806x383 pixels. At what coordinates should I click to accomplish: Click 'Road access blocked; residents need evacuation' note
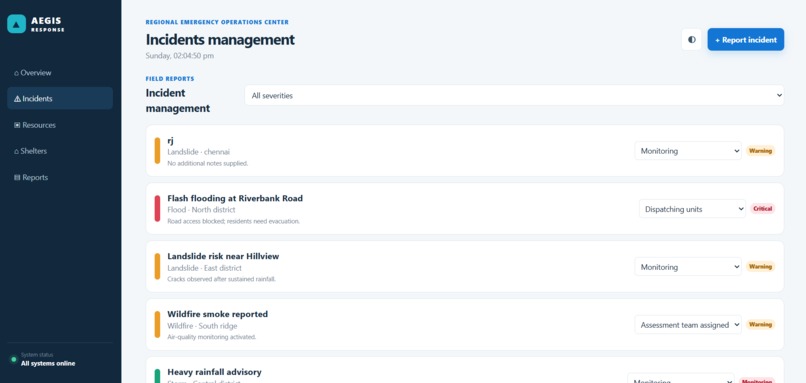(233, 221)
